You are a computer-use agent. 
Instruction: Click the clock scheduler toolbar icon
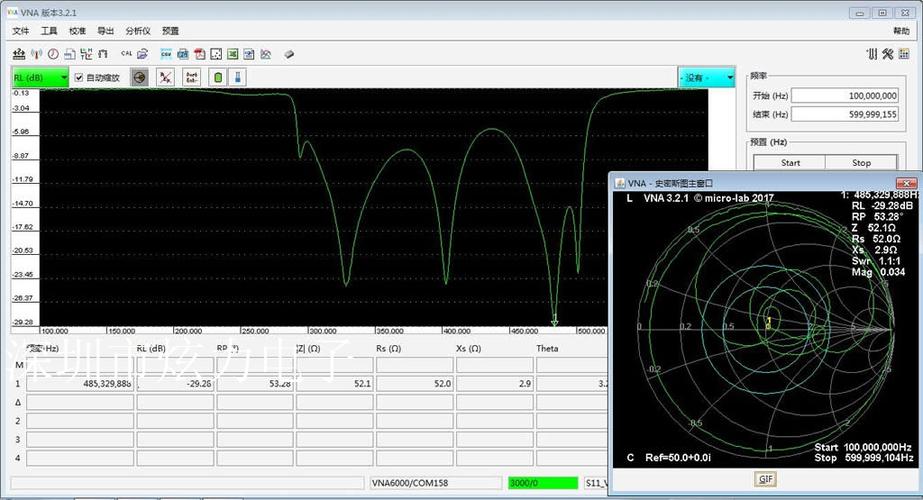tap(53, 54)
